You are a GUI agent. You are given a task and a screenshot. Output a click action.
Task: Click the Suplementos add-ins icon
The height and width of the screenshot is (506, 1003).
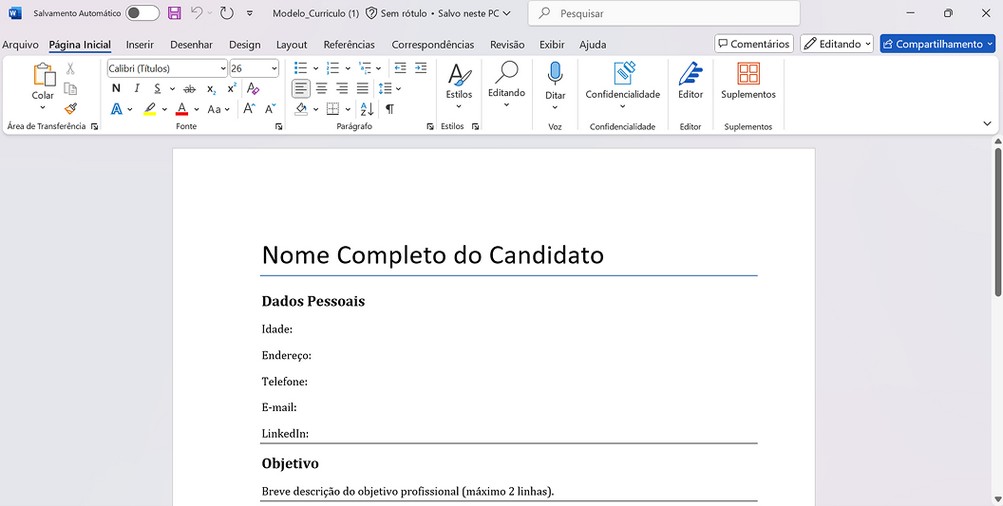pyautogui.click(x=748, y=80)
